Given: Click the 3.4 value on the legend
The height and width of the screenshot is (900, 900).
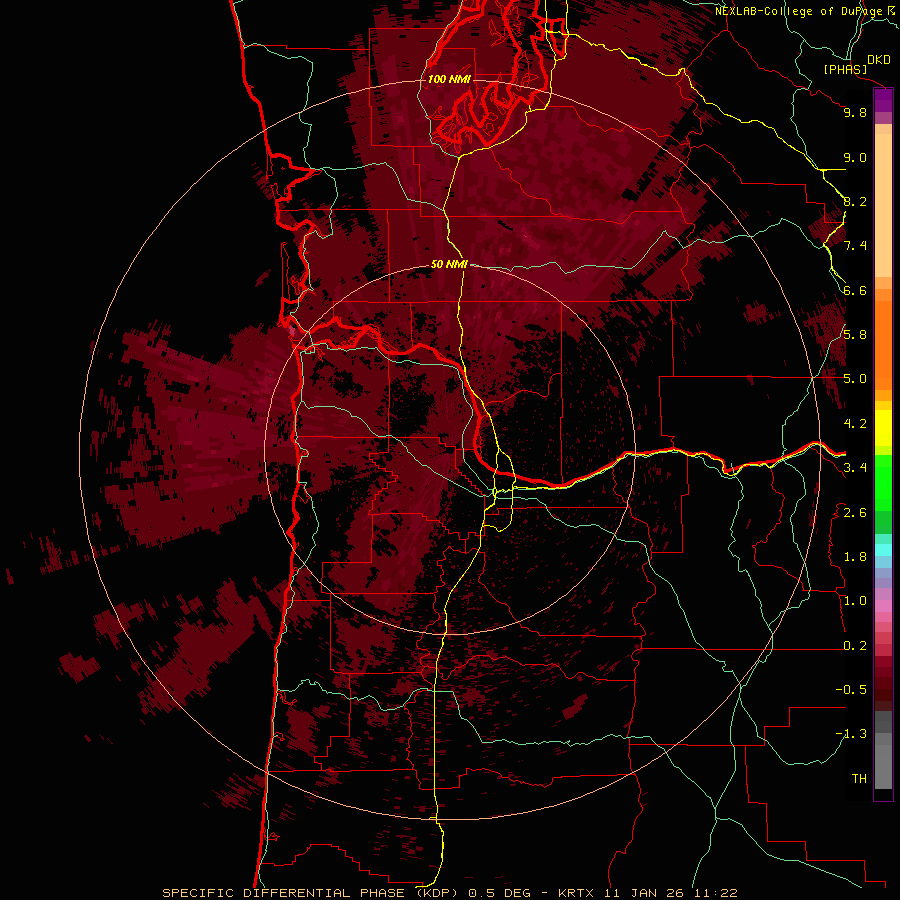Looking at the screenshot, I should pos(855,468).
